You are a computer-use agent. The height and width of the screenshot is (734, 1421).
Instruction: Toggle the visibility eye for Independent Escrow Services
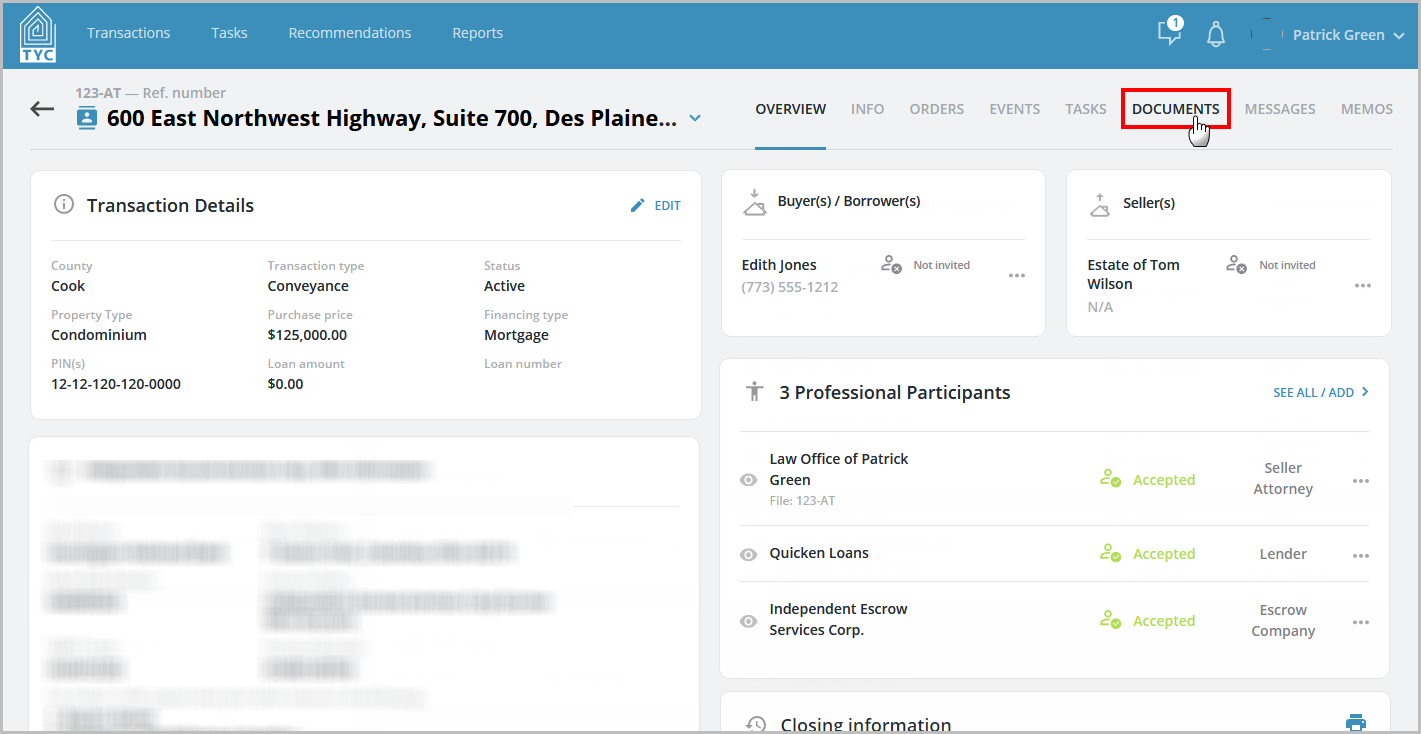tap(748, 621)
